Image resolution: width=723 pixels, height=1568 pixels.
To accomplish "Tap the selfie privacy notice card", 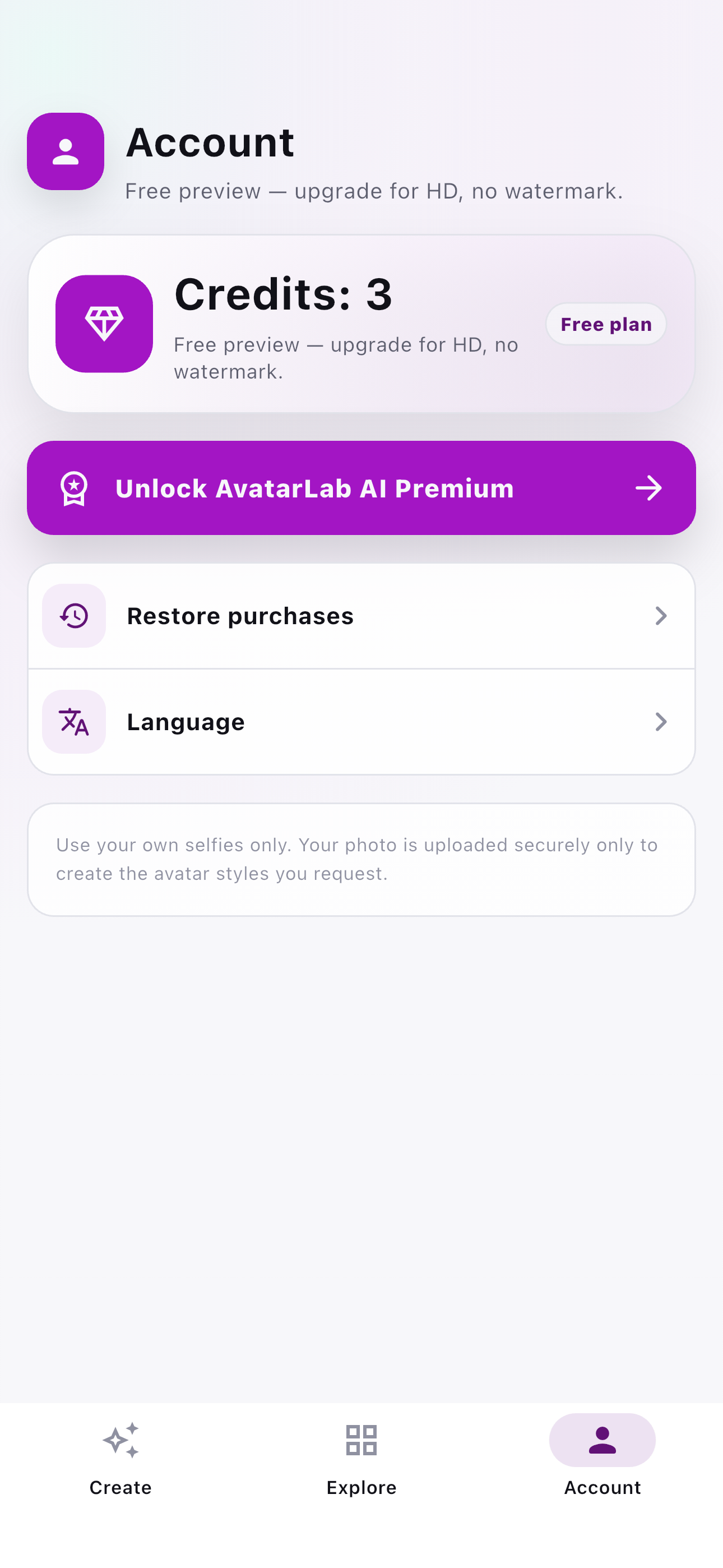I will tap(361, 860).
